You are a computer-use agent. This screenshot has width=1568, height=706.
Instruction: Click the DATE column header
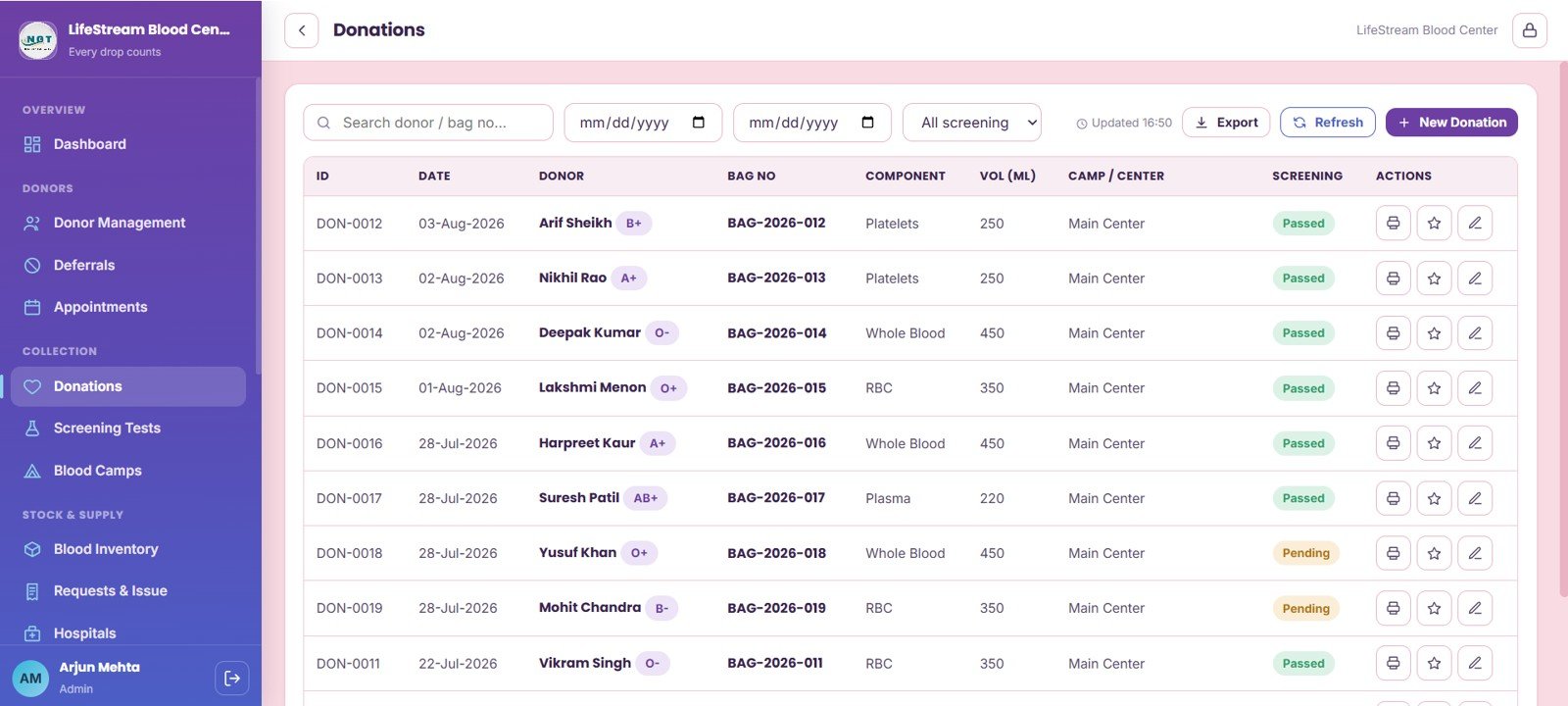click(434, 176)
